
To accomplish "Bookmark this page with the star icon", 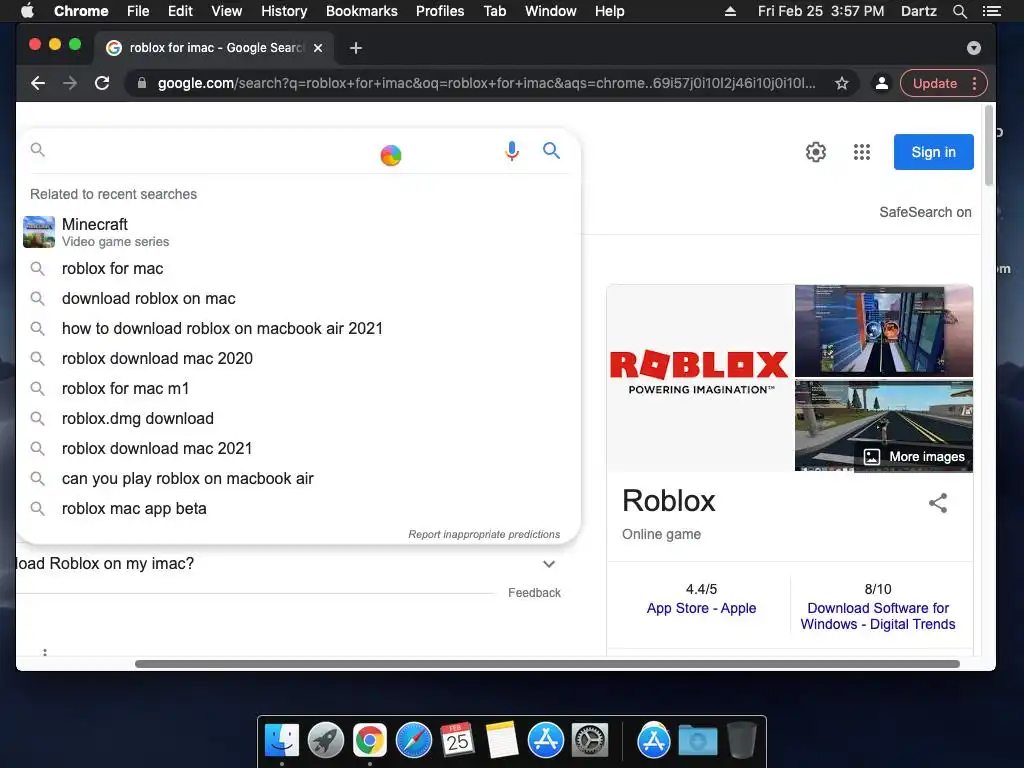I will 842,83.
